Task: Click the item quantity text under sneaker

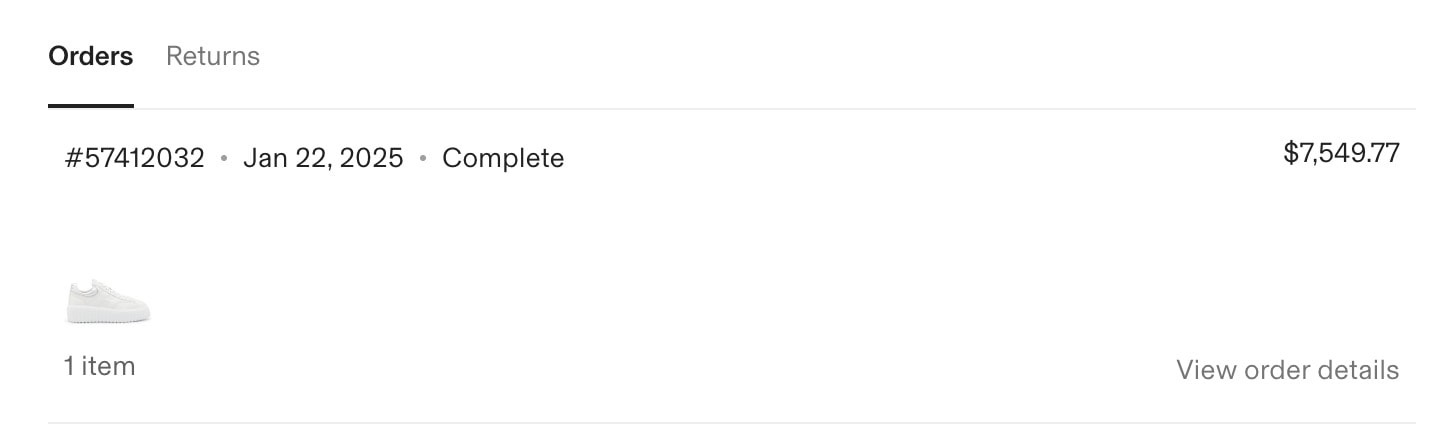Action: click(99, 366)
